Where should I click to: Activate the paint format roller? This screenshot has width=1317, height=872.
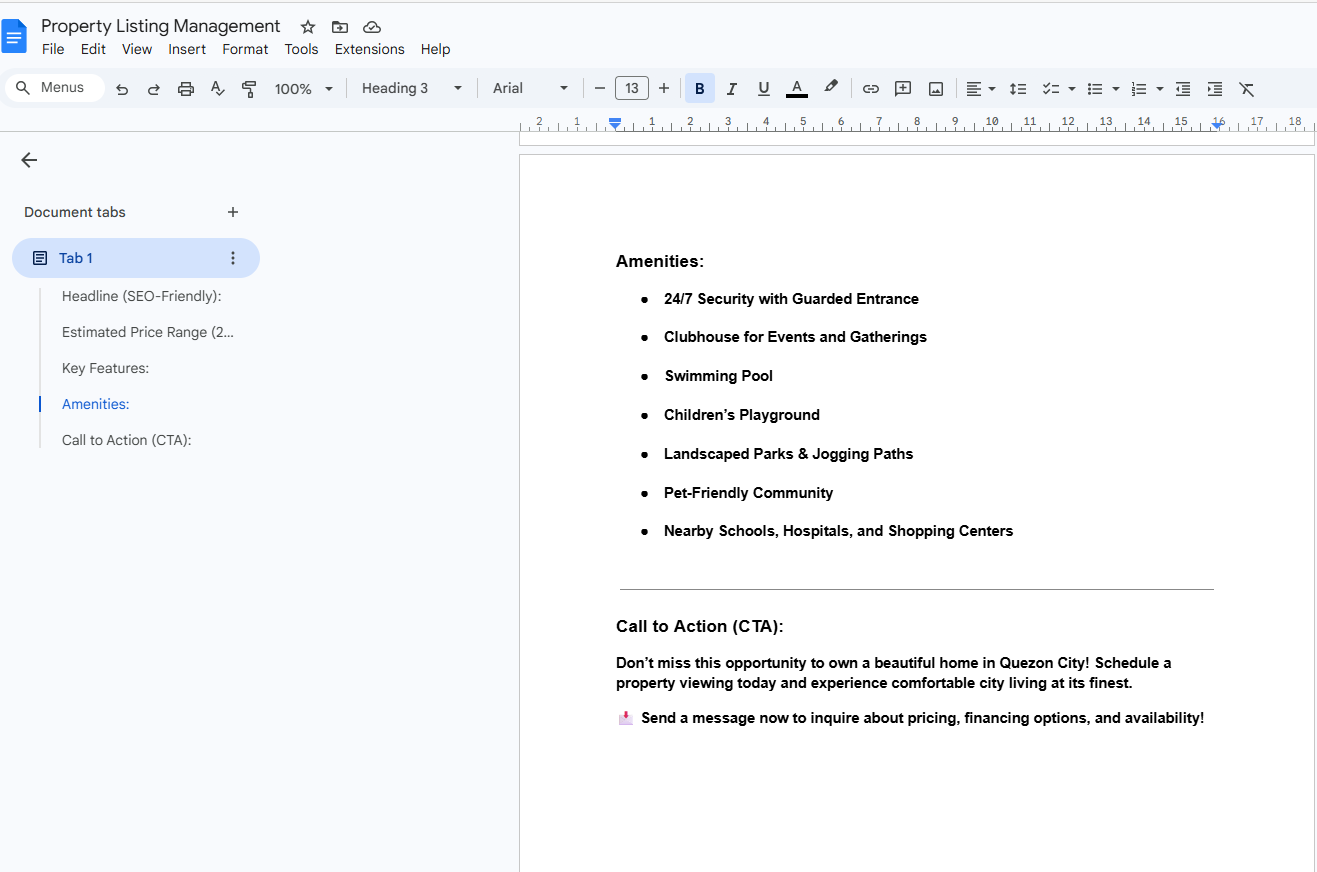click(x=250, y=89)
